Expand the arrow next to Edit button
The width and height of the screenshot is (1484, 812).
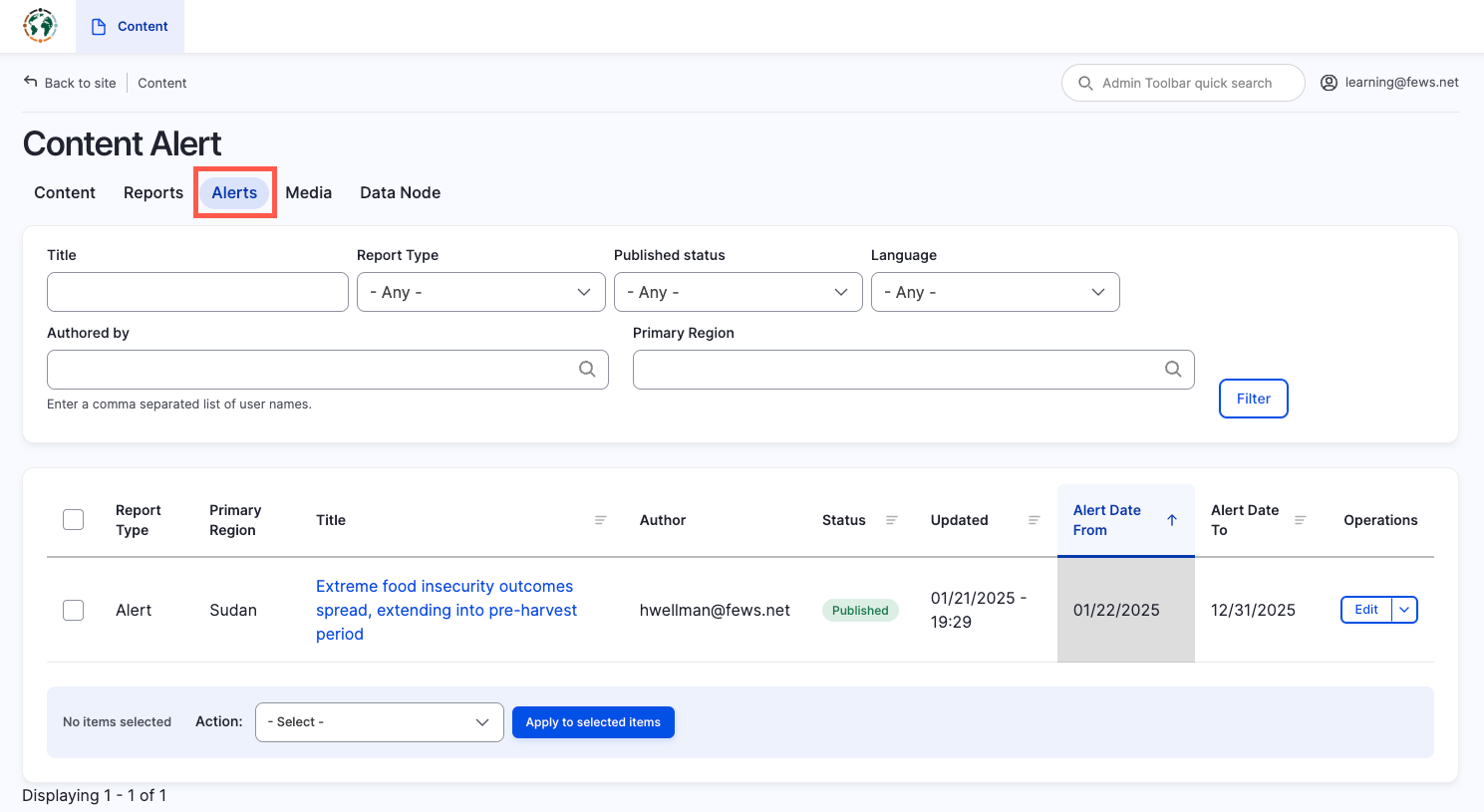1404,610
